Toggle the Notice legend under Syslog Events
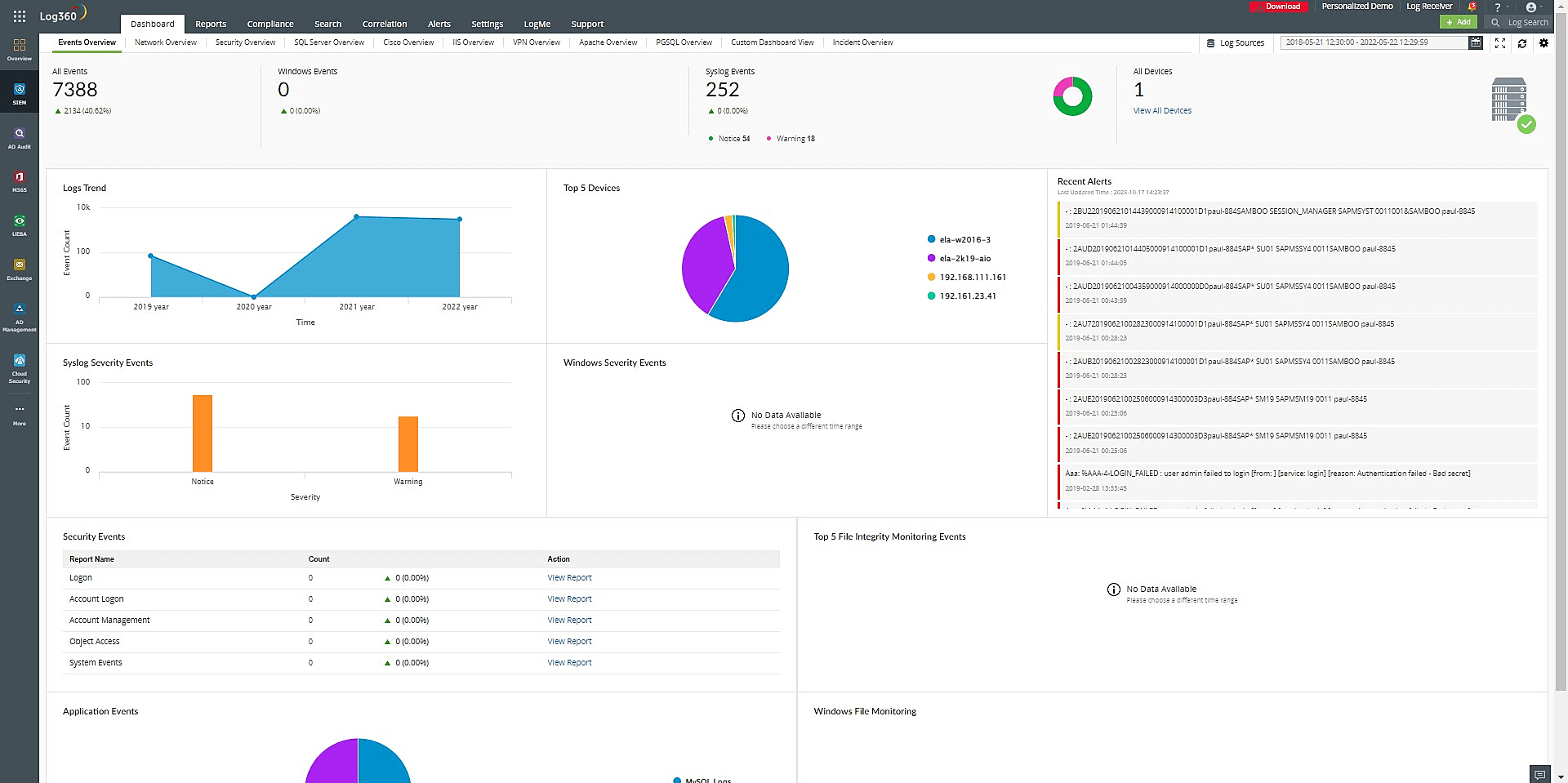This screenshot has width=1568, height=783. (x=729, y=139)
